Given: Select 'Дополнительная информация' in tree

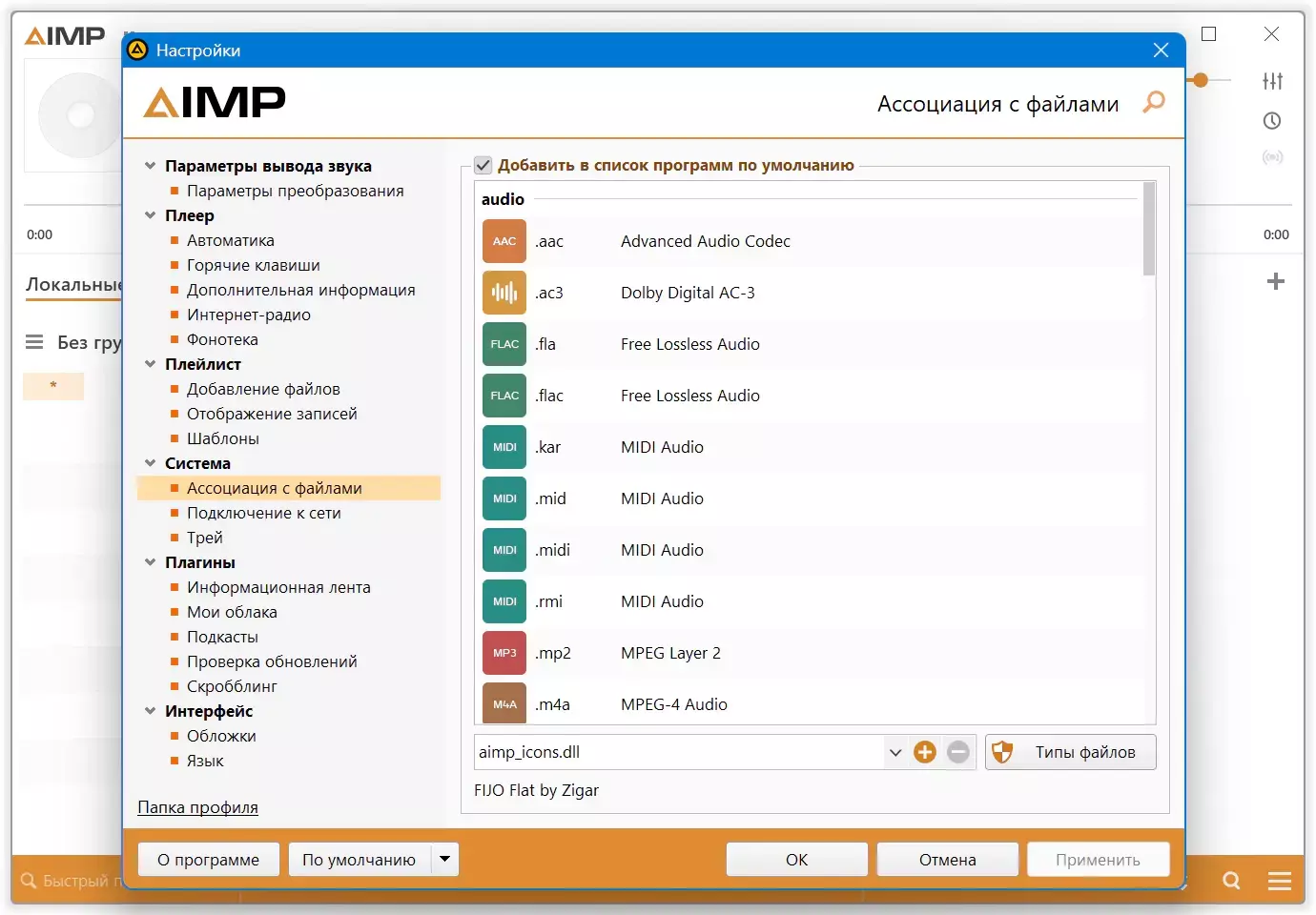Looking at the screenshot, I should [x=301, y=290].
